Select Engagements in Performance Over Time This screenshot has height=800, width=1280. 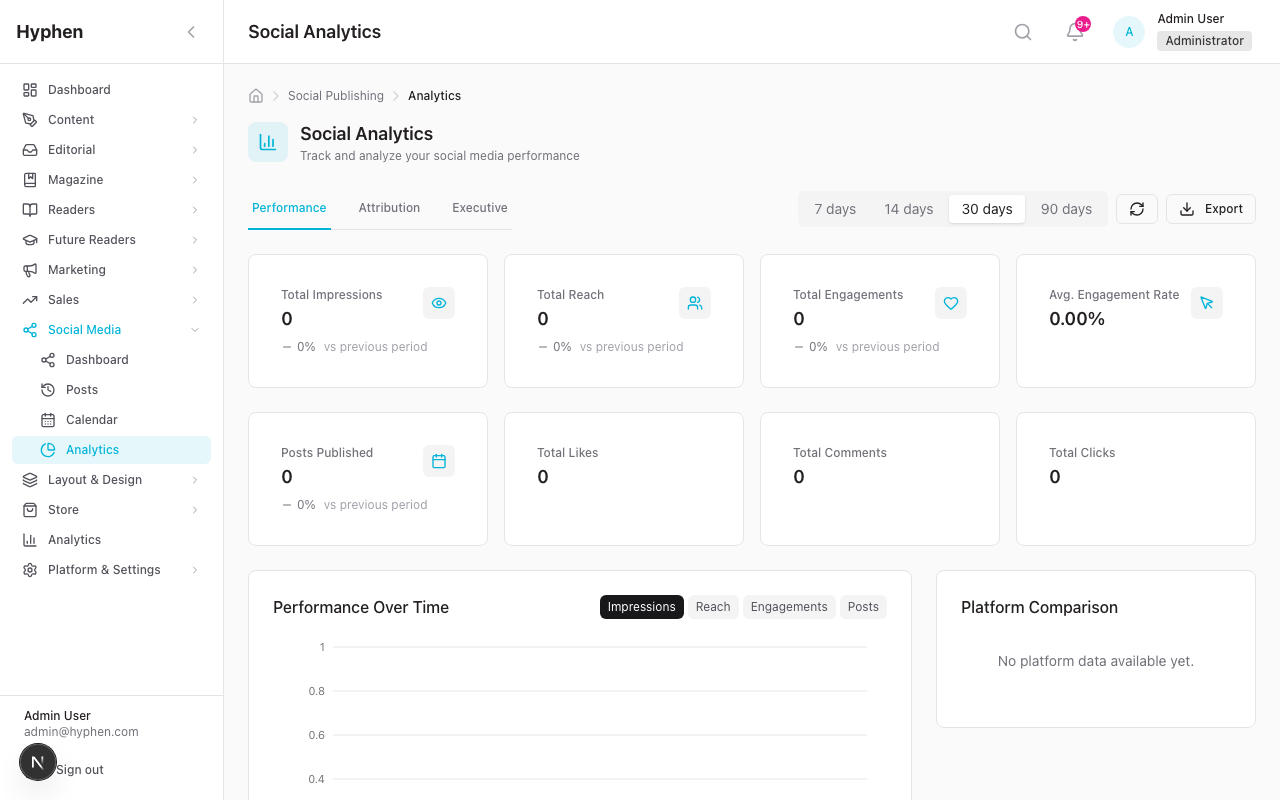point(788,606)
